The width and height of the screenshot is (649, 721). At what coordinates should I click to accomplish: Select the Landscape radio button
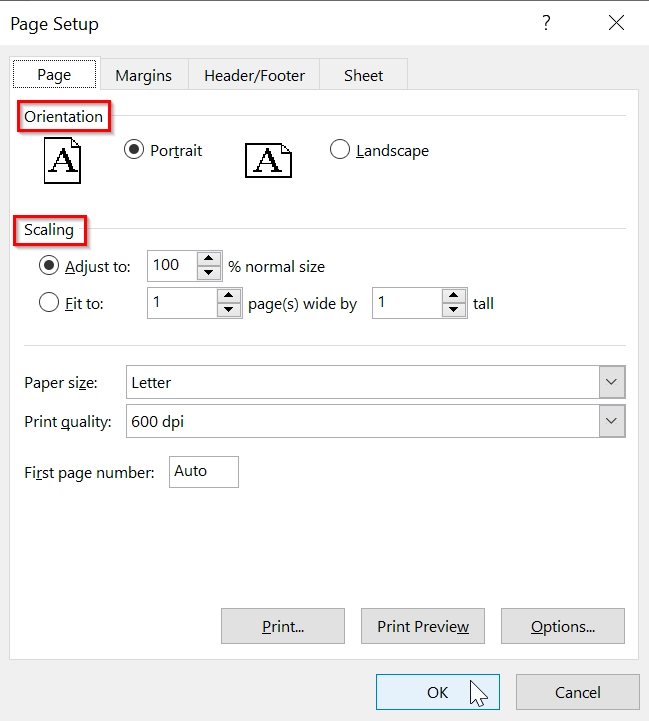pyautogui.click(x=340, y=150)
